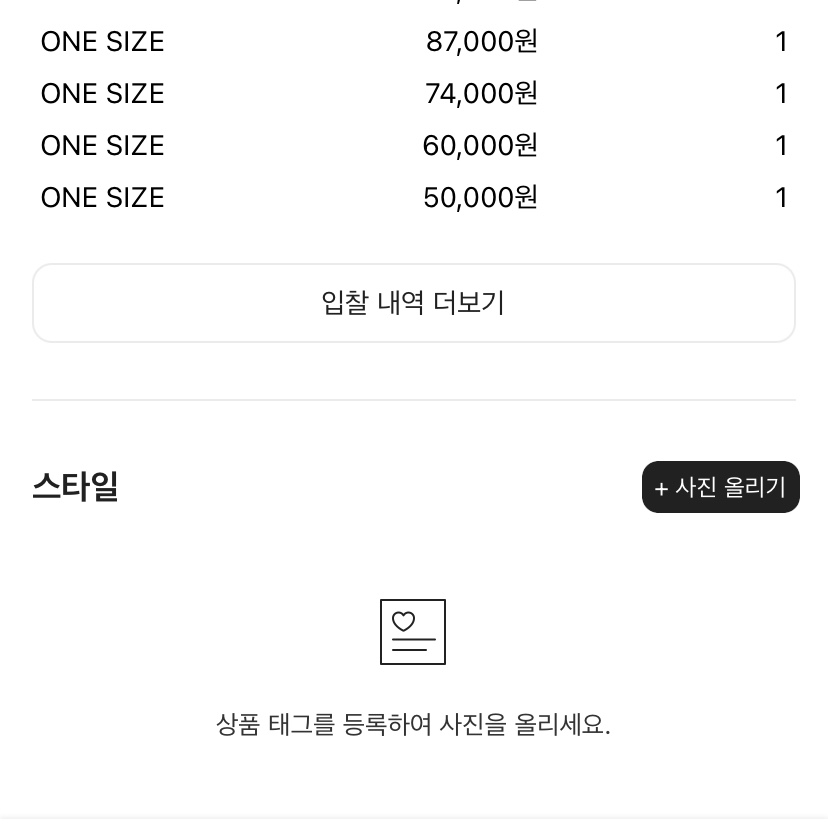
Task: Select the 74,000원 ONE SIZE bid row
Action: [x=414, y=93]
